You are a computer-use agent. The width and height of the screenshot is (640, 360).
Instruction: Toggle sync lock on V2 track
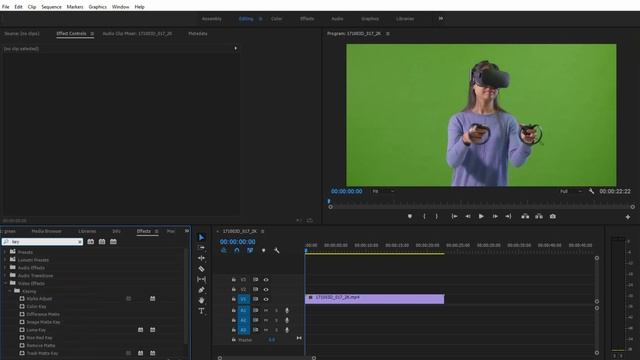(256, 289)
